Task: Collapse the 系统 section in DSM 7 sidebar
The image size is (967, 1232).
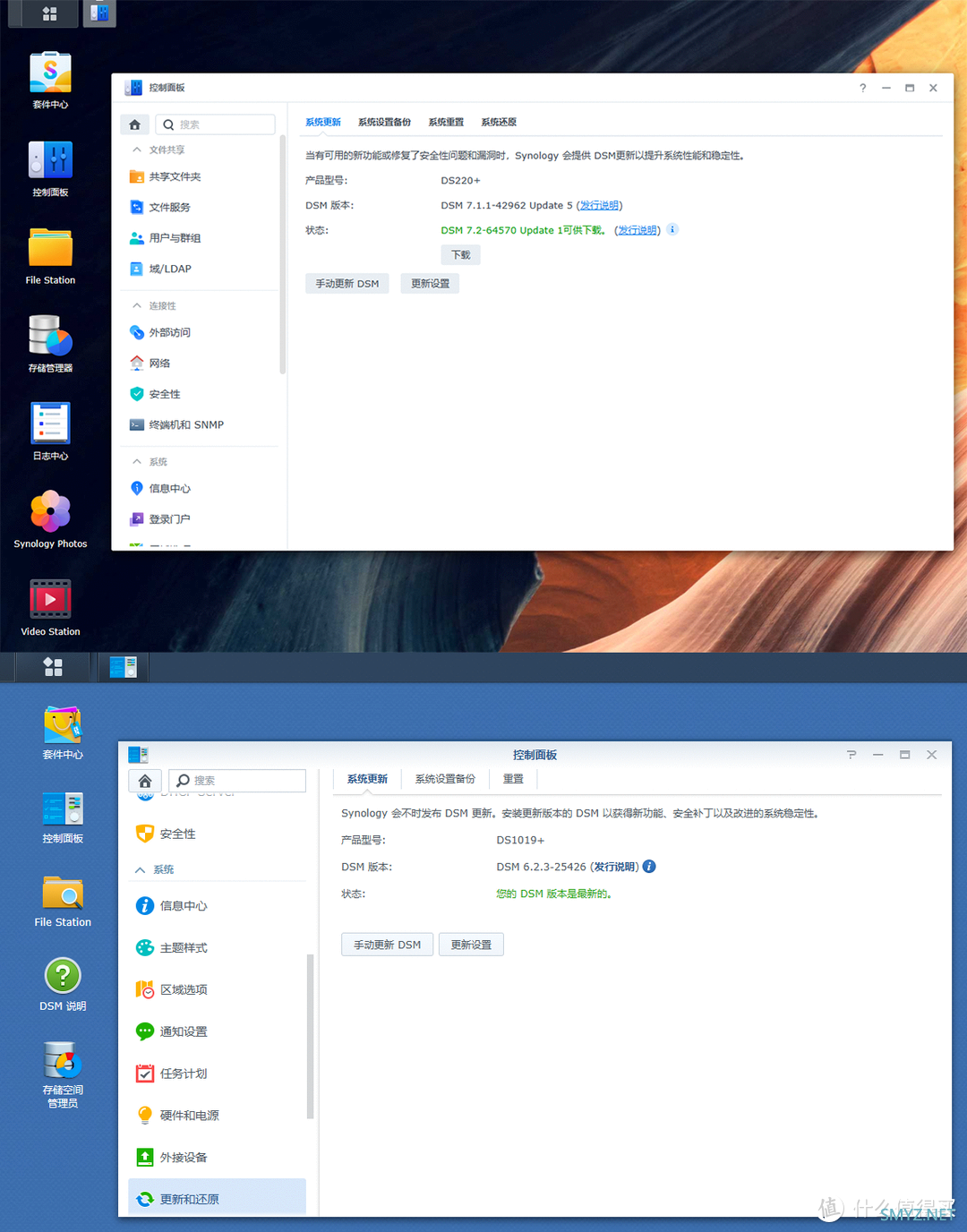Action: coord(136,462)
